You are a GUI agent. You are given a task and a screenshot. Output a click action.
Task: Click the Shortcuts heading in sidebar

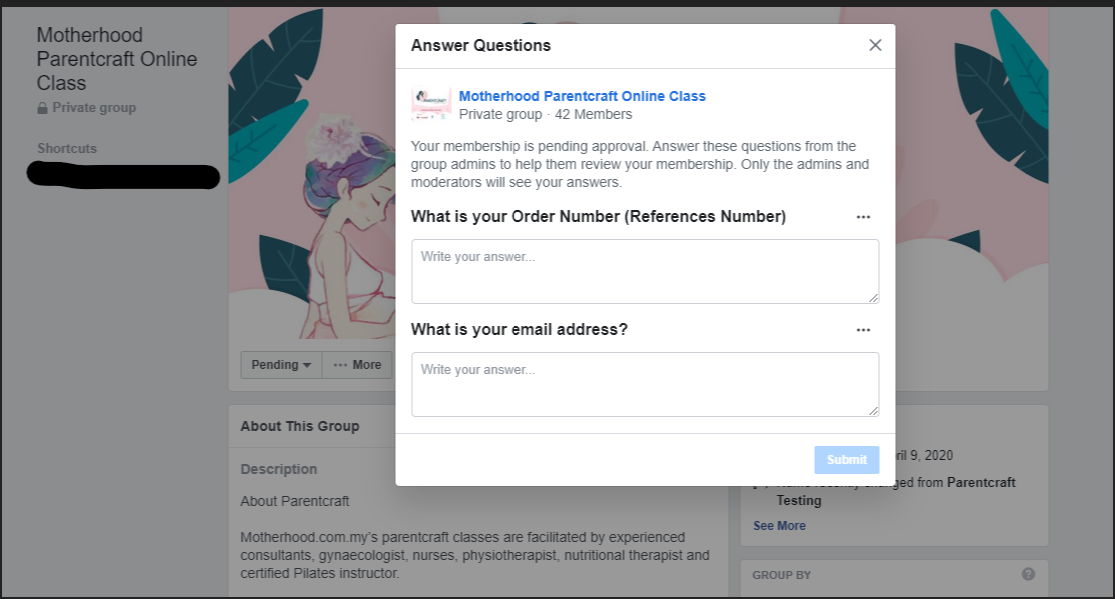tap(67, 148)
